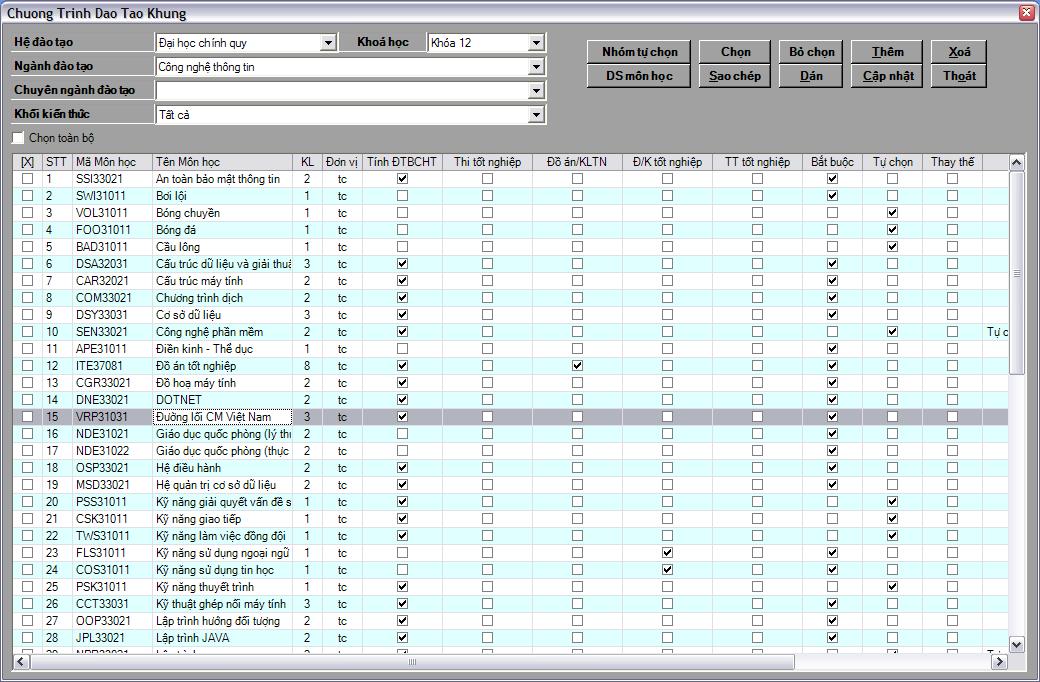Viewport: 1040px width, 682px height.
Task: Click the KL column header
Action: tap(307, 162)
